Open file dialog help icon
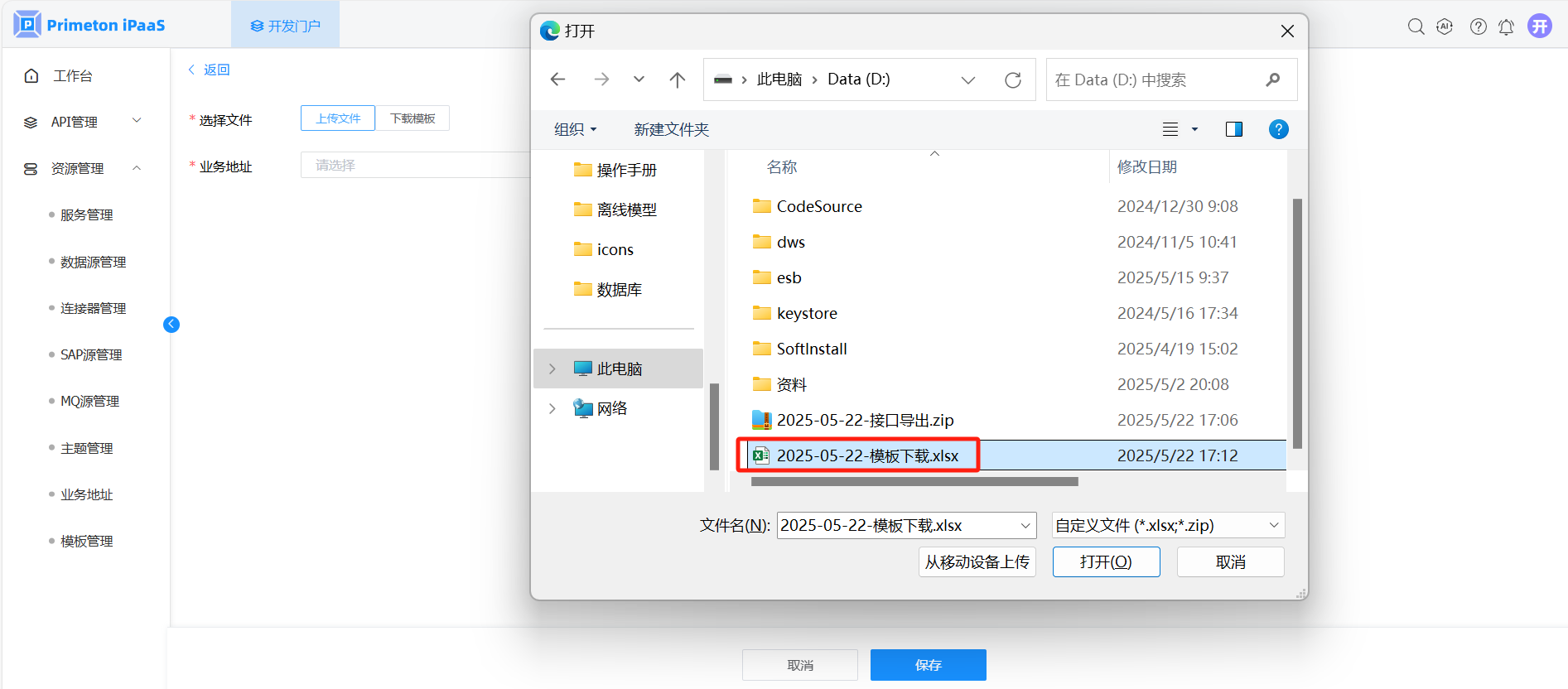The image size is (1568, 689). click(1278, 129)
